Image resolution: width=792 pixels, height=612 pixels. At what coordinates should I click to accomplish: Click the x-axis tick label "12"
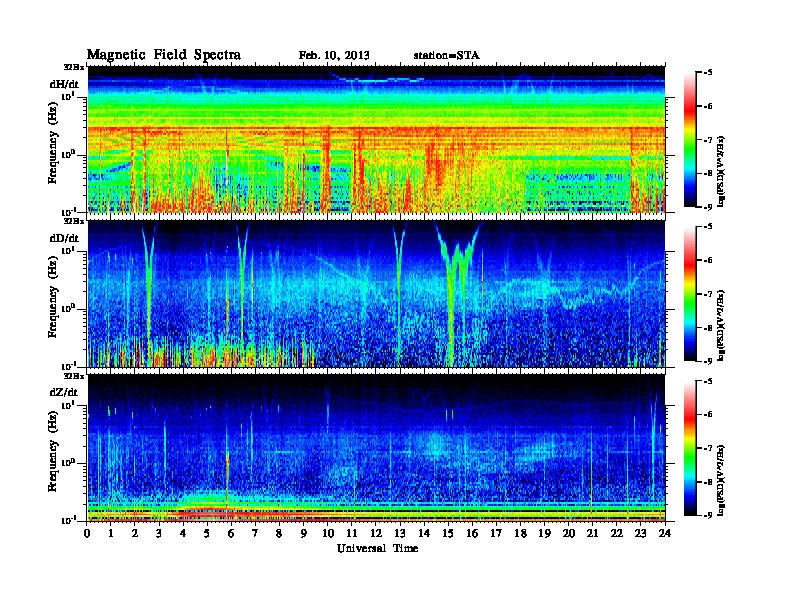point(376,533)
